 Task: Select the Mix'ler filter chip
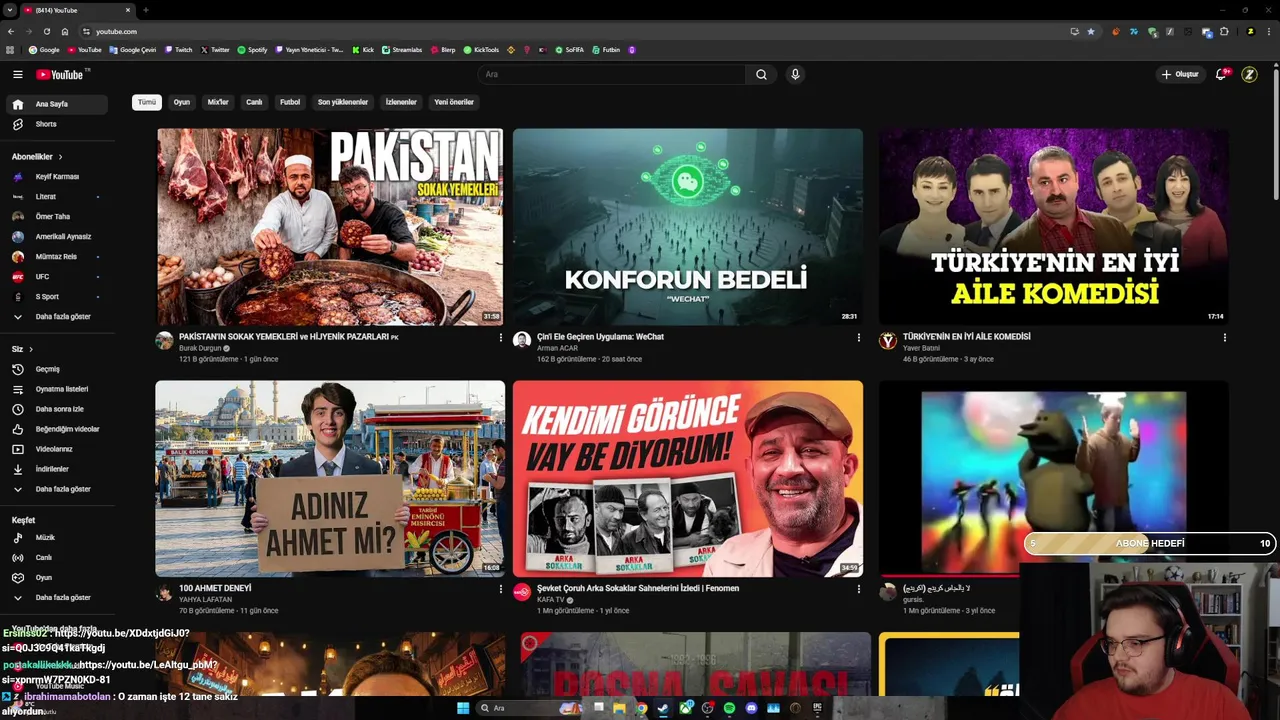[x=218, y=102]
